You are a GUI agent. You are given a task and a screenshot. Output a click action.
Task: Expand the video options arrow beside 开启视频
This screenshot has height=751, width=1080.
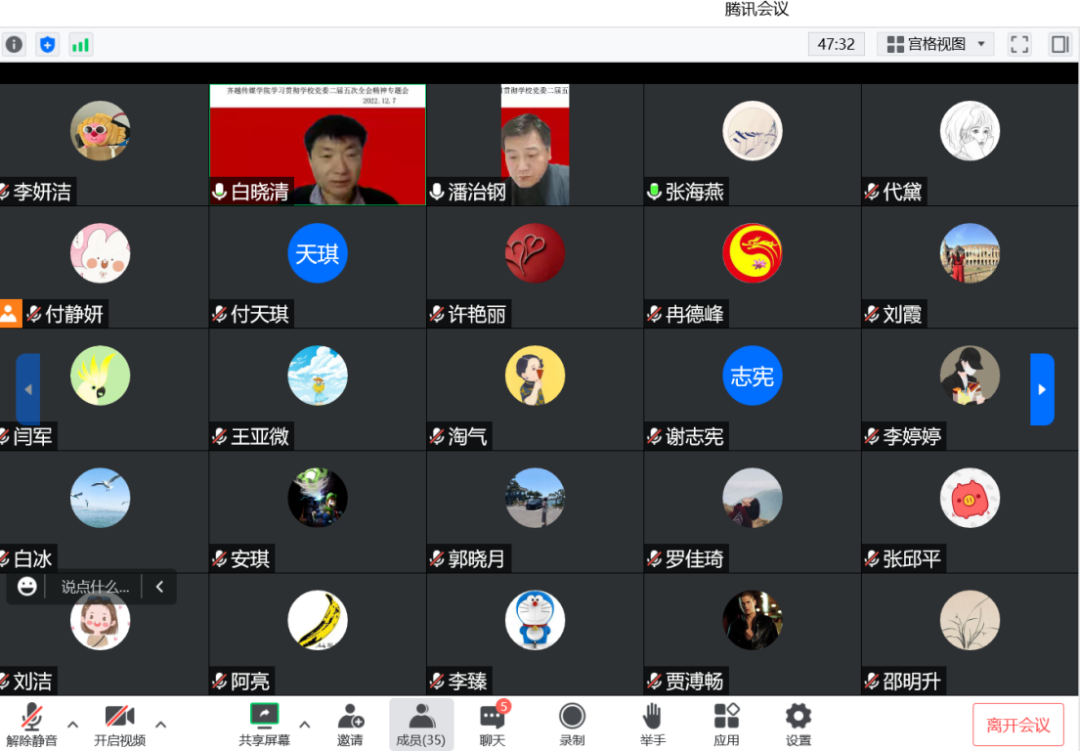click(x=160, y=724)
